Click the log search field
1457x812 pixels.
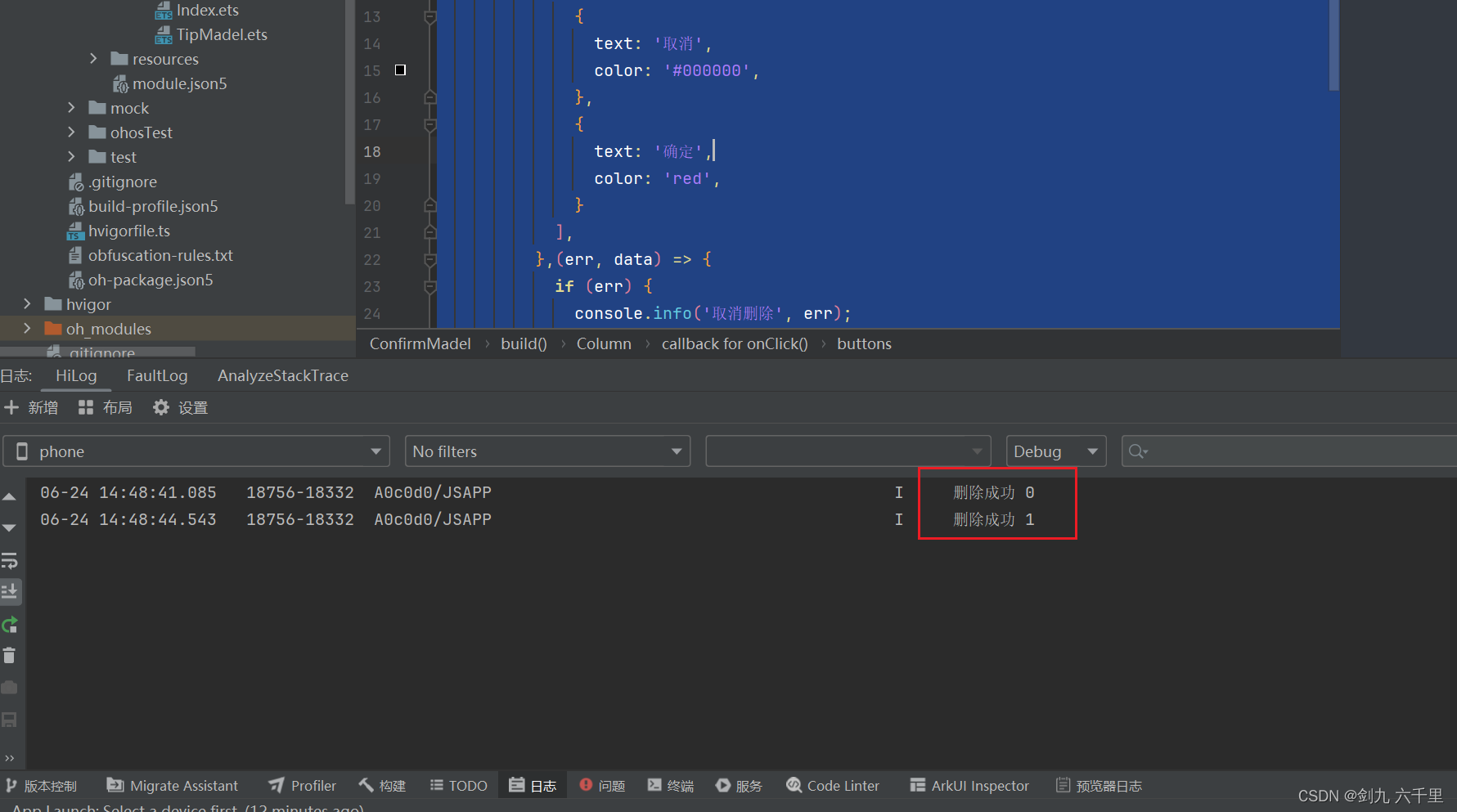[x=1289, y=451]
